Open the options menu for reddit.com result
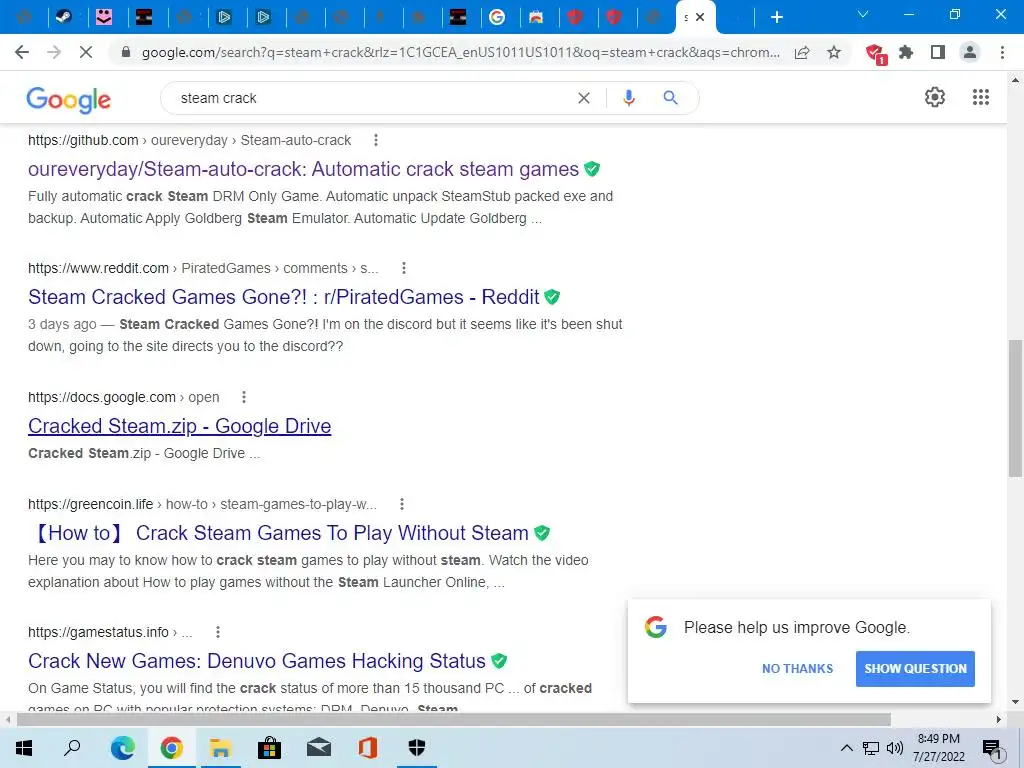Screen dimensions: 1024x768 coord(404,268)
